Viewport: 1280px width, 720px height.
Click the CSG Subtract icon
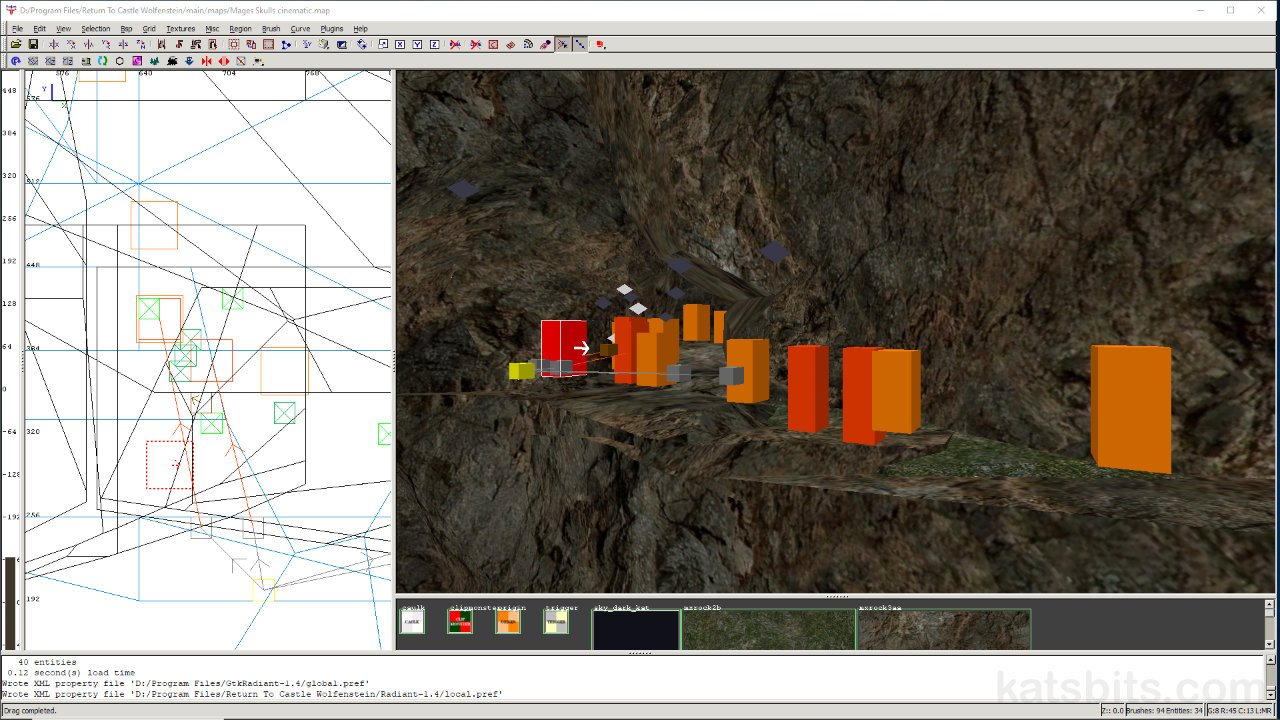click(x=234, y=44)
